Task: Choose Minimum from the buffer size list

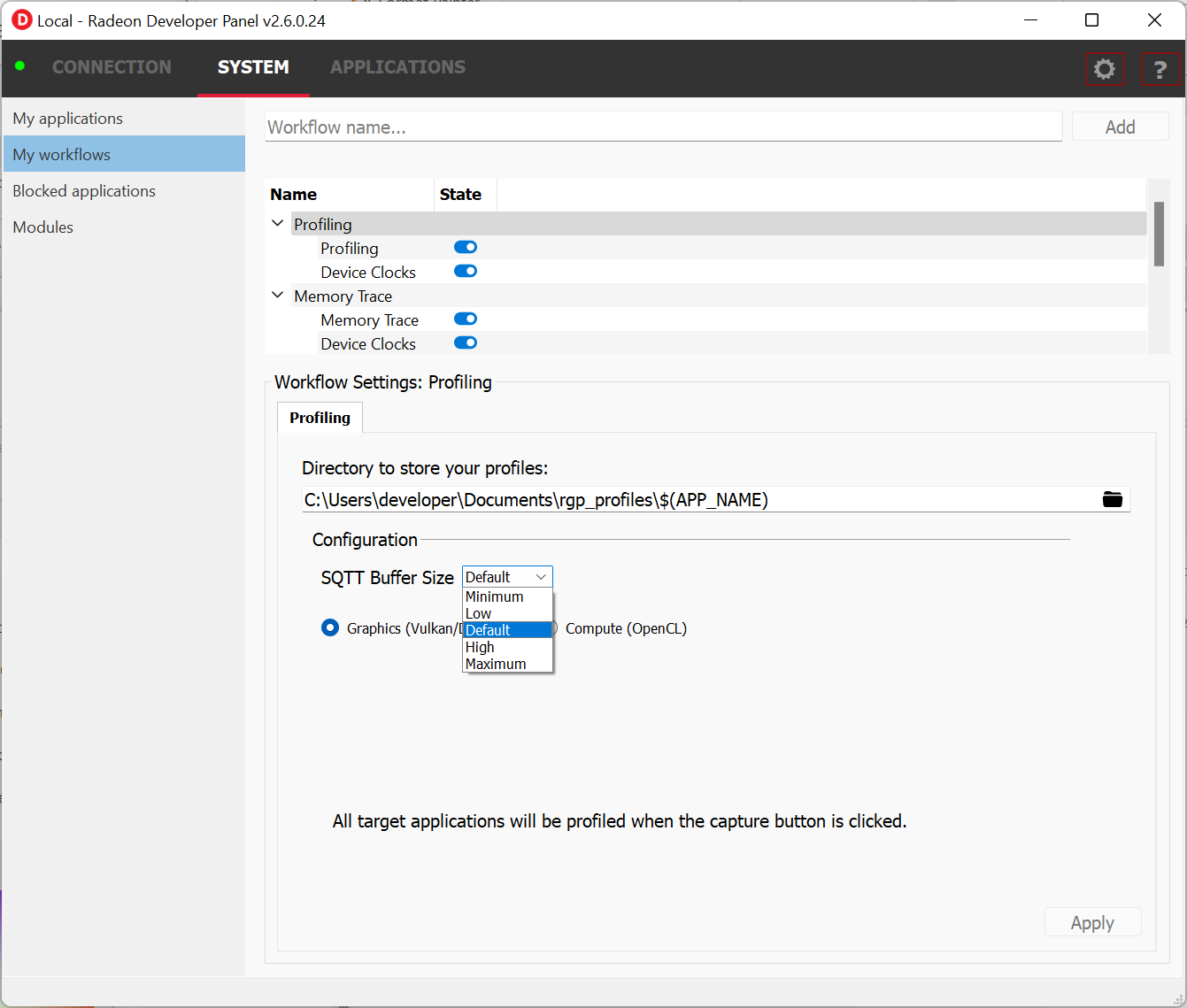Action: (x=507, y=596)
